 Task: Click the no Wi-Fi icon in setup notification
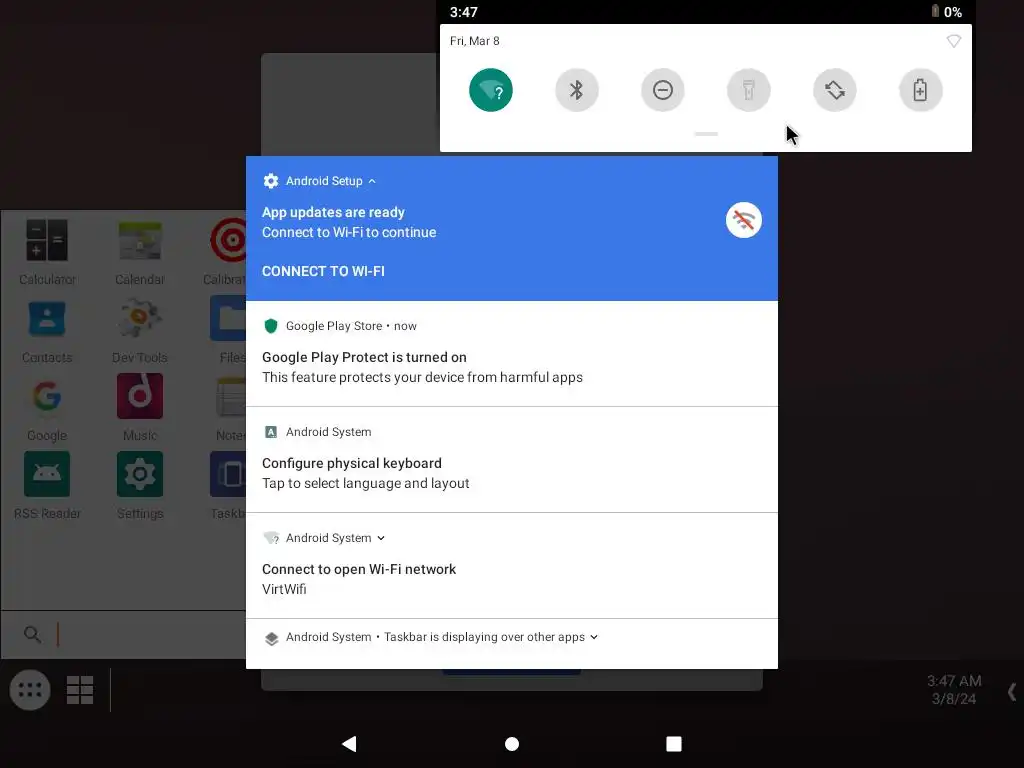[x=744, y=220]
